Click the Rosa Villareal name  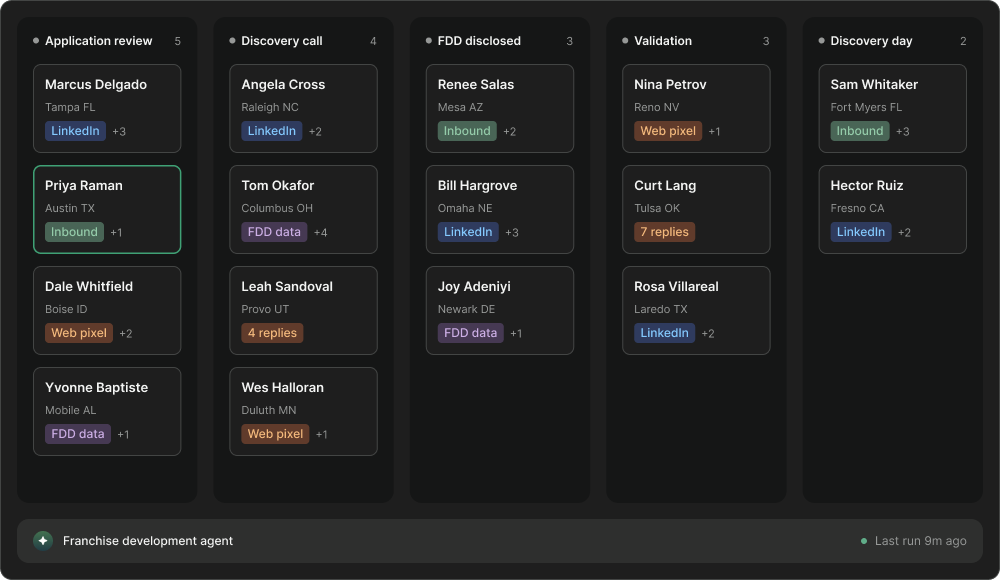[x=676, y=286]
